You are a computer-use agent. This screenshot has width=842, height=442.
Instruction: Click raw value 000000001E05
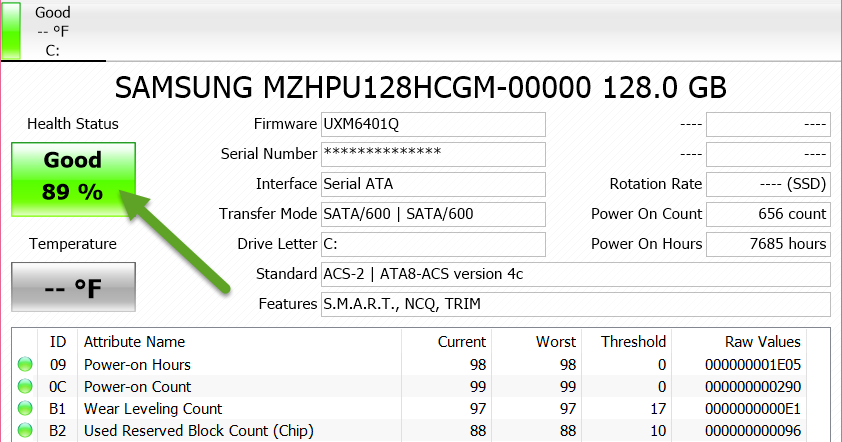753,365
